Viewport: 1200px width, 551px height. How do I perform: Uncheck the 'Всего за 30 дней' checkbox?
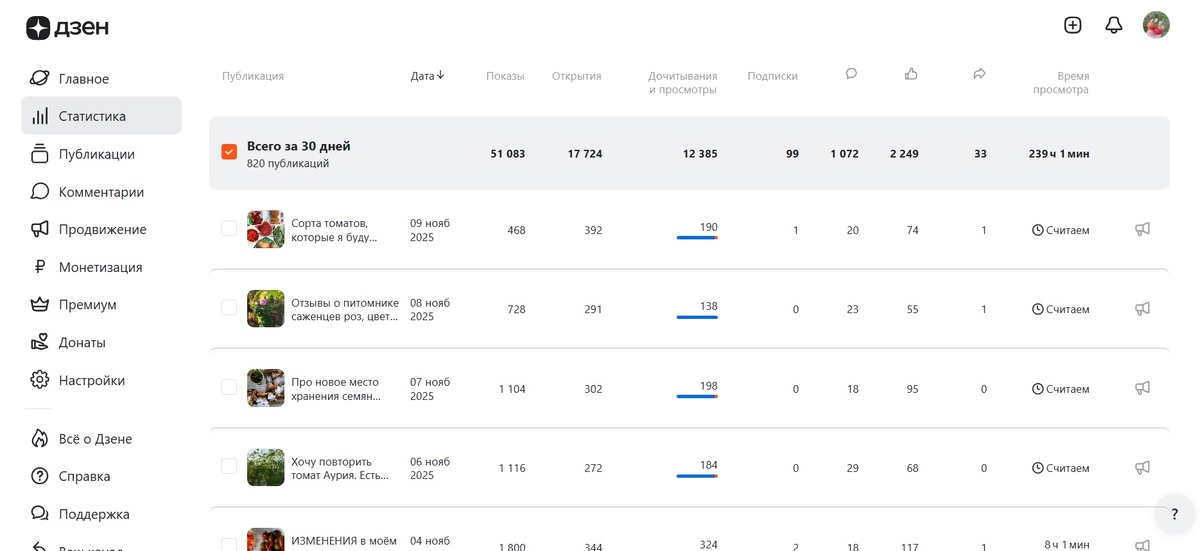pos(229,152)
